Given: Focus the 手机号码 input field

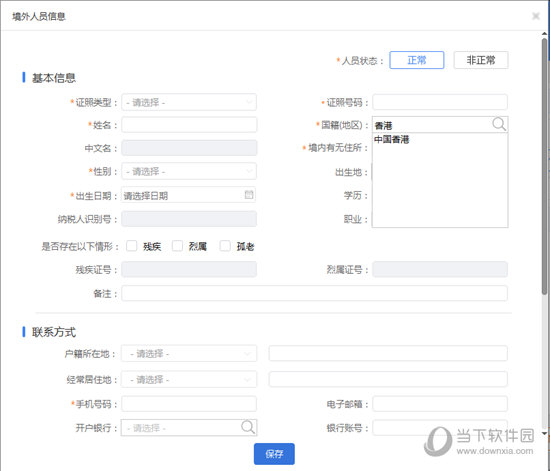Looking at the screenshot, I should click(189, 404).
